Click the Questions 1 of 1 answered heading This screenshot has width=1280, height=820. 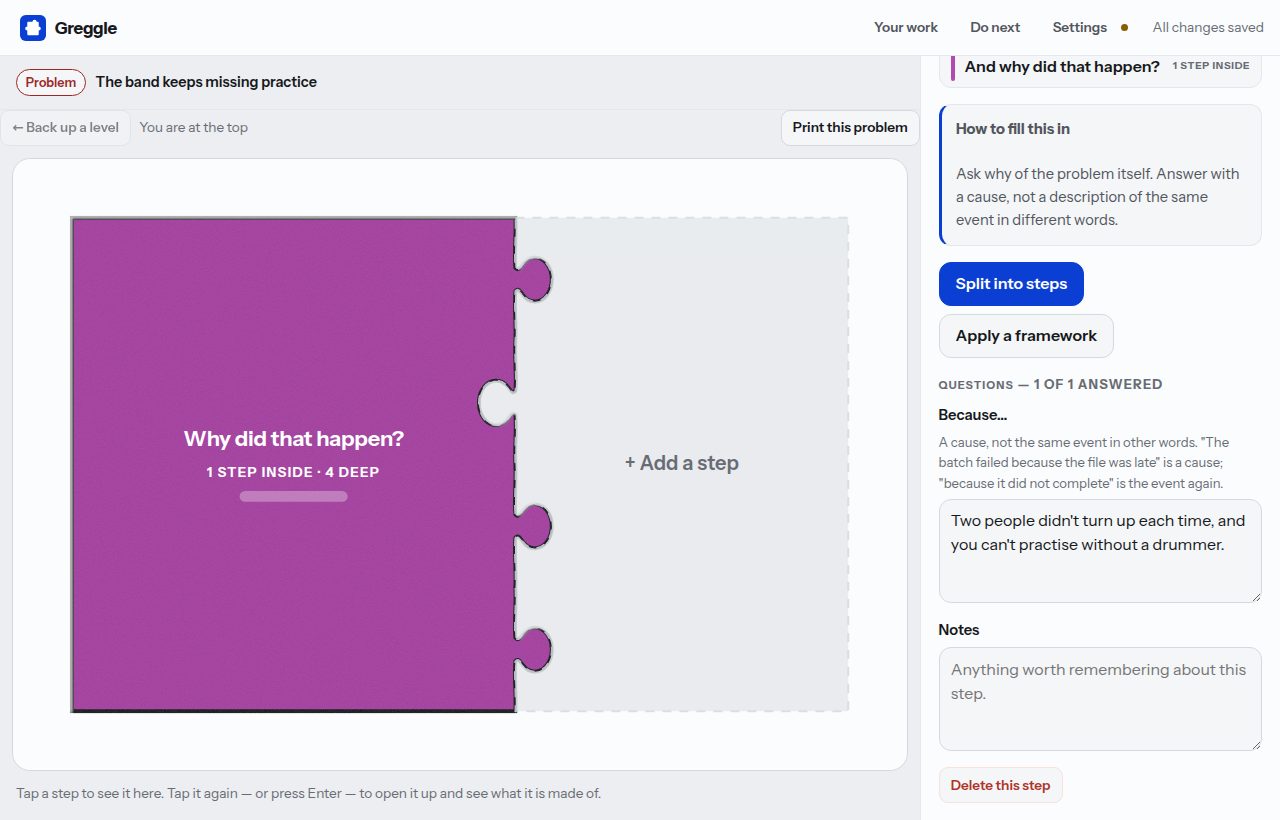coord(1050,384)
